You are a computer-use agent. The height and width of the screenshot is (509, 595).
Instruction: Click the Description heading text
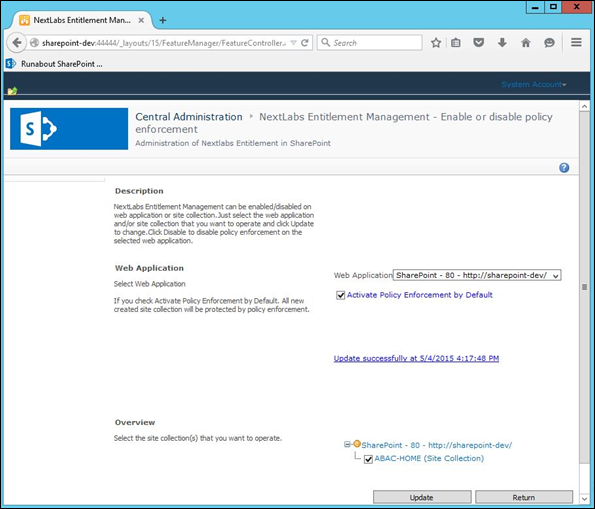139,191
